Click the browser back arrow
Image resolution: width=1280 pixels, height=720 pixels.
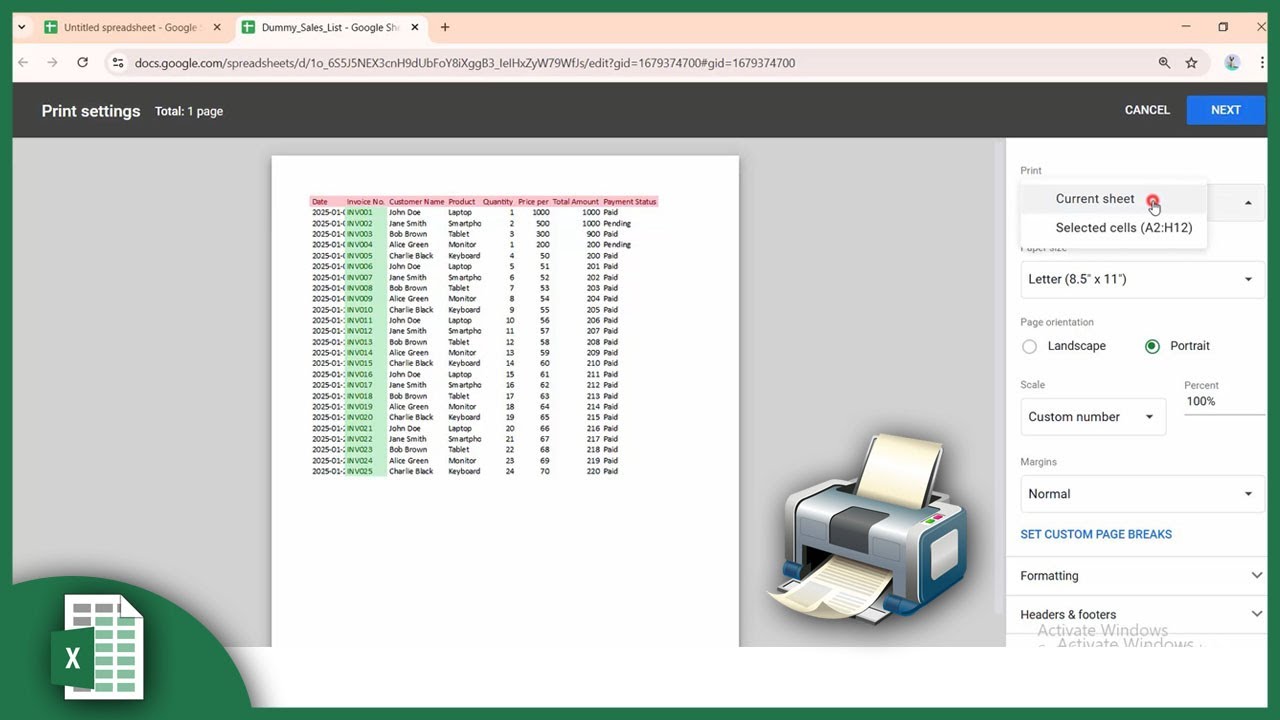coord(24,63)
